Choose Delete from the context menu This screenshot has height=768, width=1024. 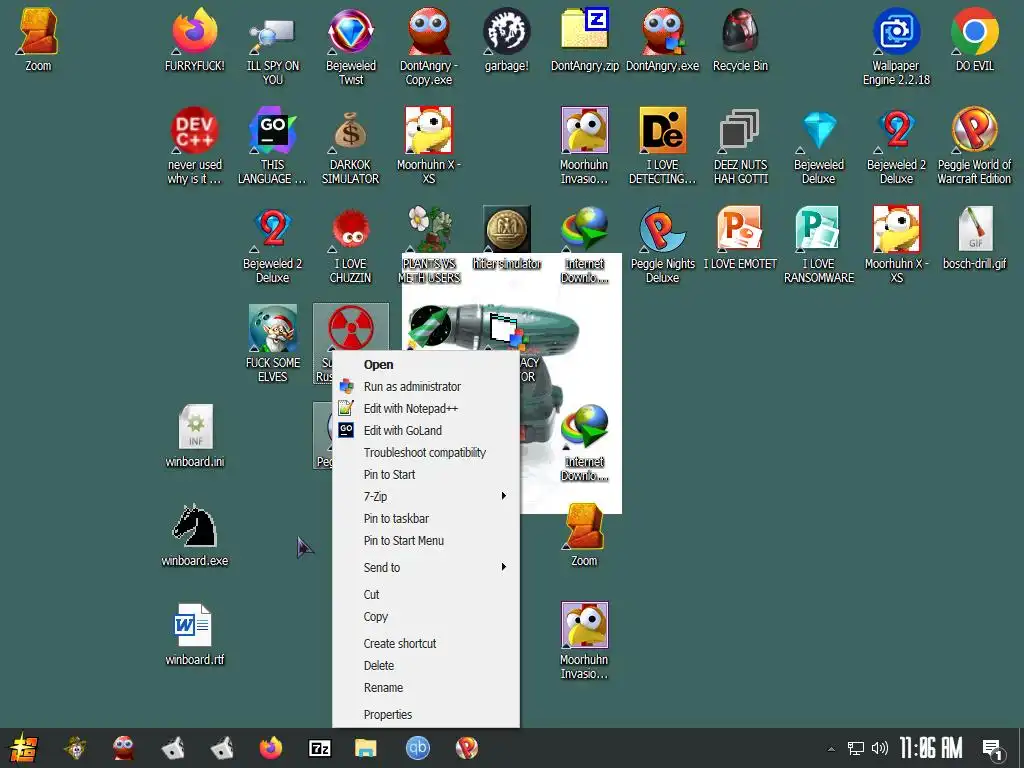tap(426, 665)
